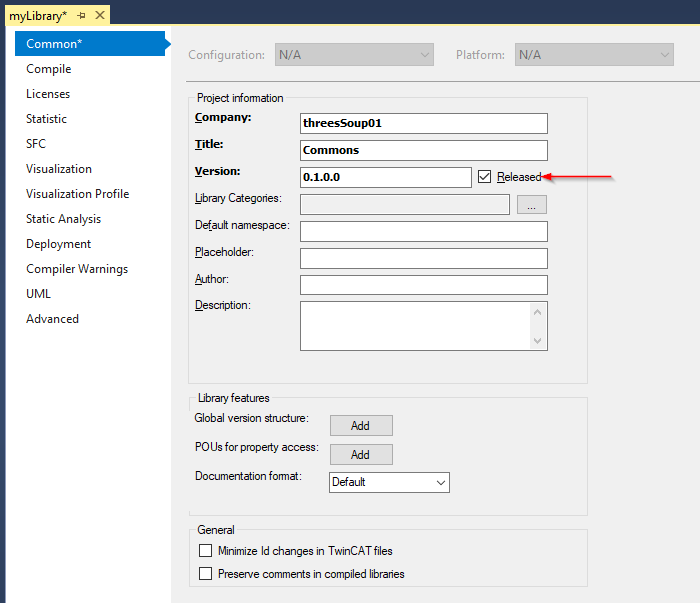The height and width of the screenshot is (603, 700).
Task: Open the Compiler Warnings page
Action: pyautogui.click(x=77, y=269)
